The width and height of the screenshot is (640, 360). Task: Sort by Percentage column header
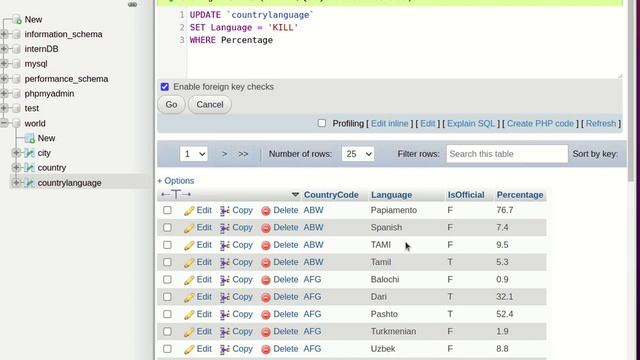tap(520, 195)
